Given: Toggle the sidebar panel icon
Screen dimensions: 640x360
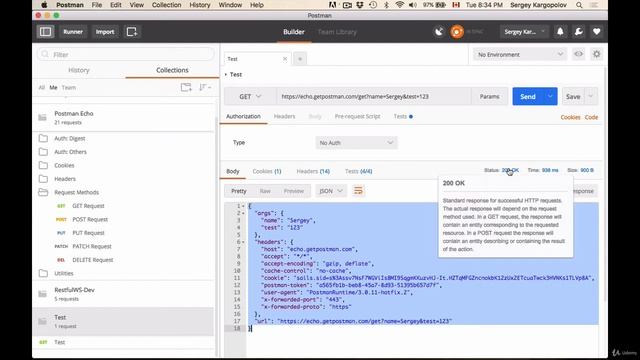Looking at the screenshot, I should [x=45, y=32].
